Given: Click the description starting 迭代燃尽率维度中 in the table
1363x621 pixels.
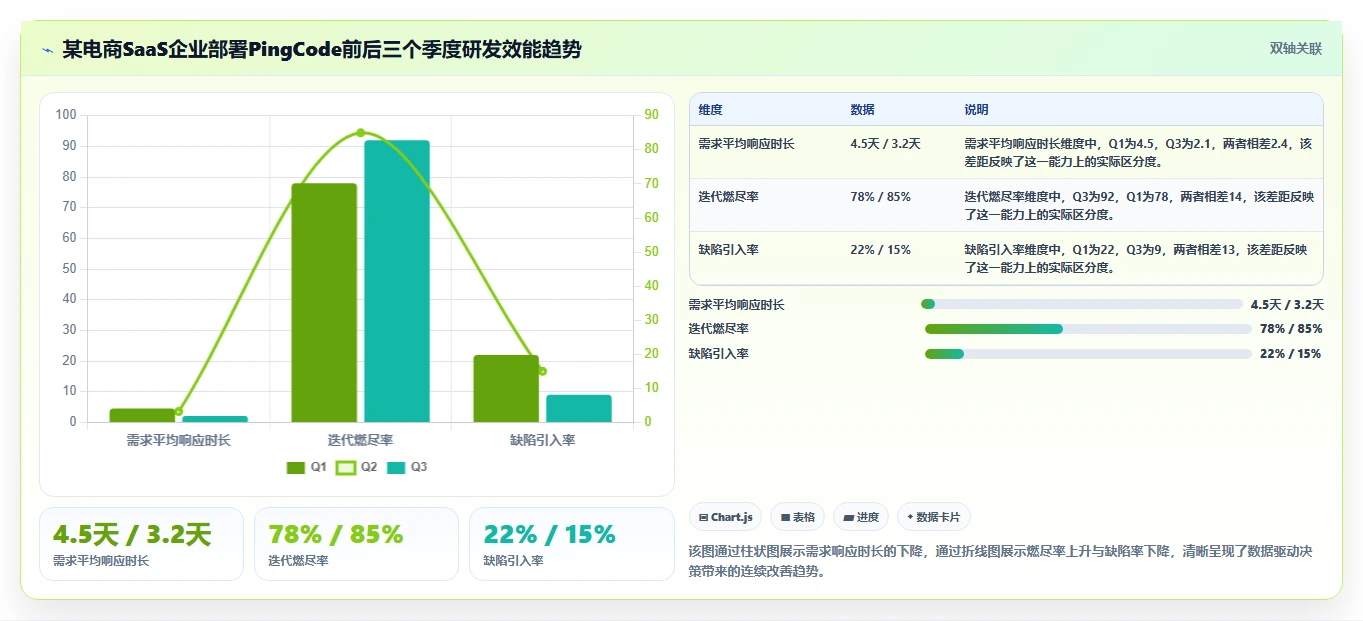Looking at the screenshot, I should [1139, 205].
